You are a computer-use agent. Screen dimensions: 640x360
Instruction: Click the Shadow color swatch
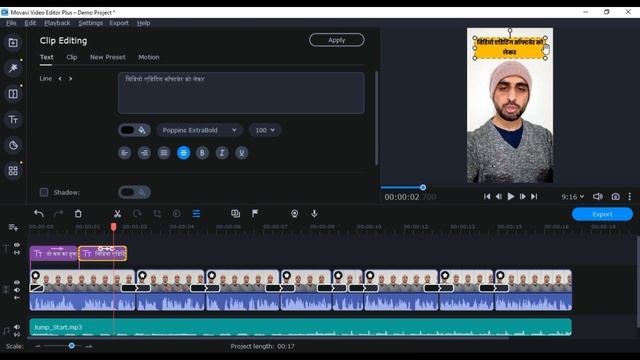click(x=127, y=192)
